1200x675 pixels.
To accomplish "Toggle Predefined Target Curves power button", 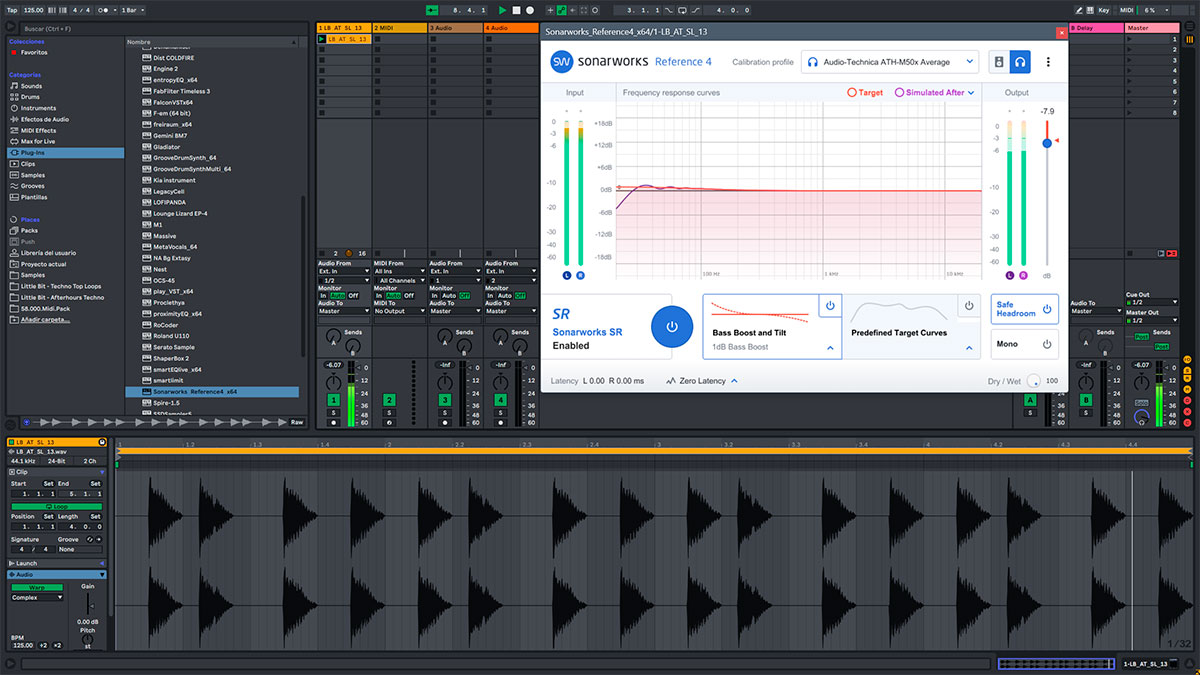I will coord(968,305).
